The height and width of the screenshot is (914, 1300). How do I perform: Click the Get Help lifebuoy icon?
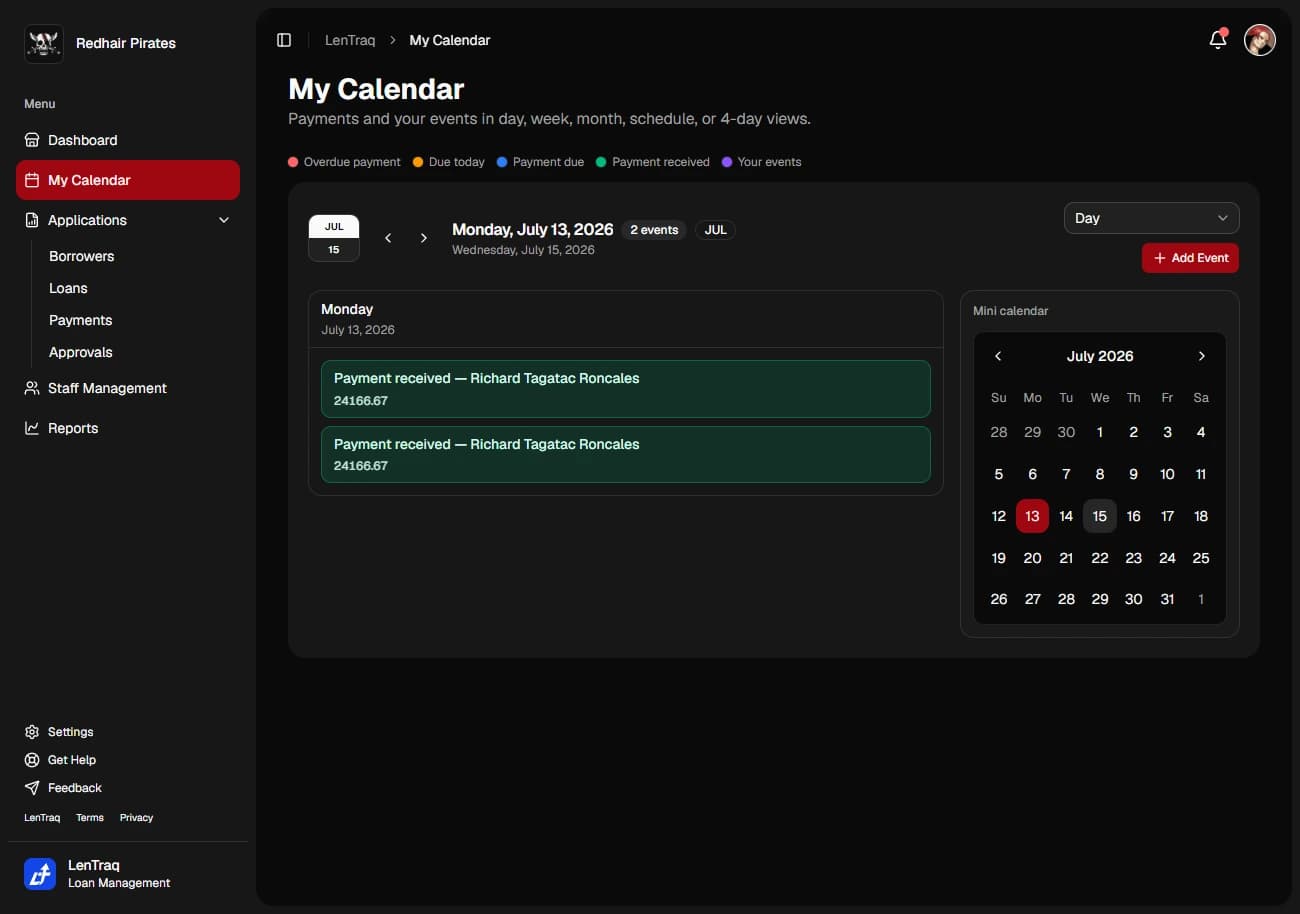point(32,760)
